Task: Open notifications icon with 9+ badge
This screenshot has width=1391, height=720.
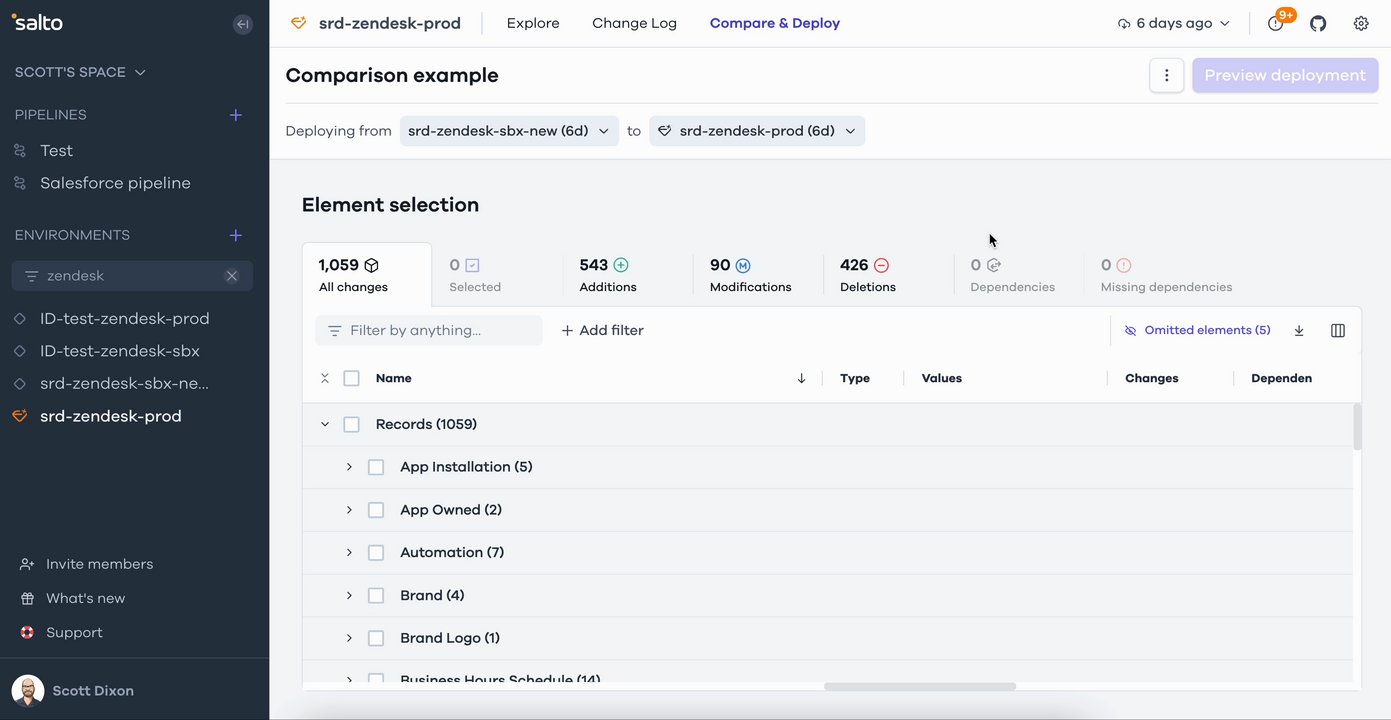Action: 1276,23
